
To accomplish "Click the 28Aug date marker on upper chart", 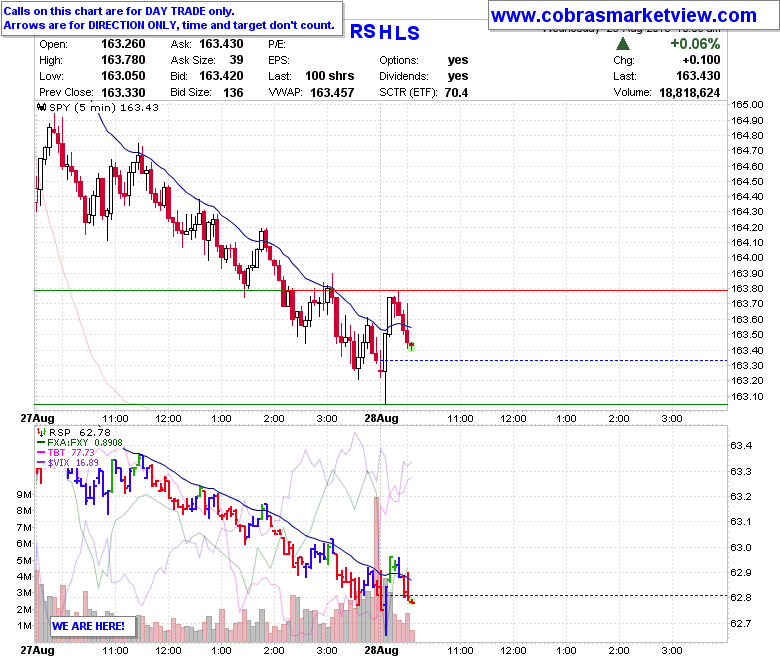I will click(381, 418).
